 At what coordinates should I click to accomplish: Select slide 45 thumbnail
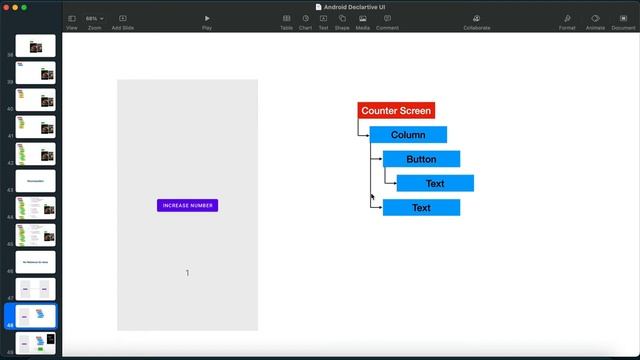[x=36, y=235]
